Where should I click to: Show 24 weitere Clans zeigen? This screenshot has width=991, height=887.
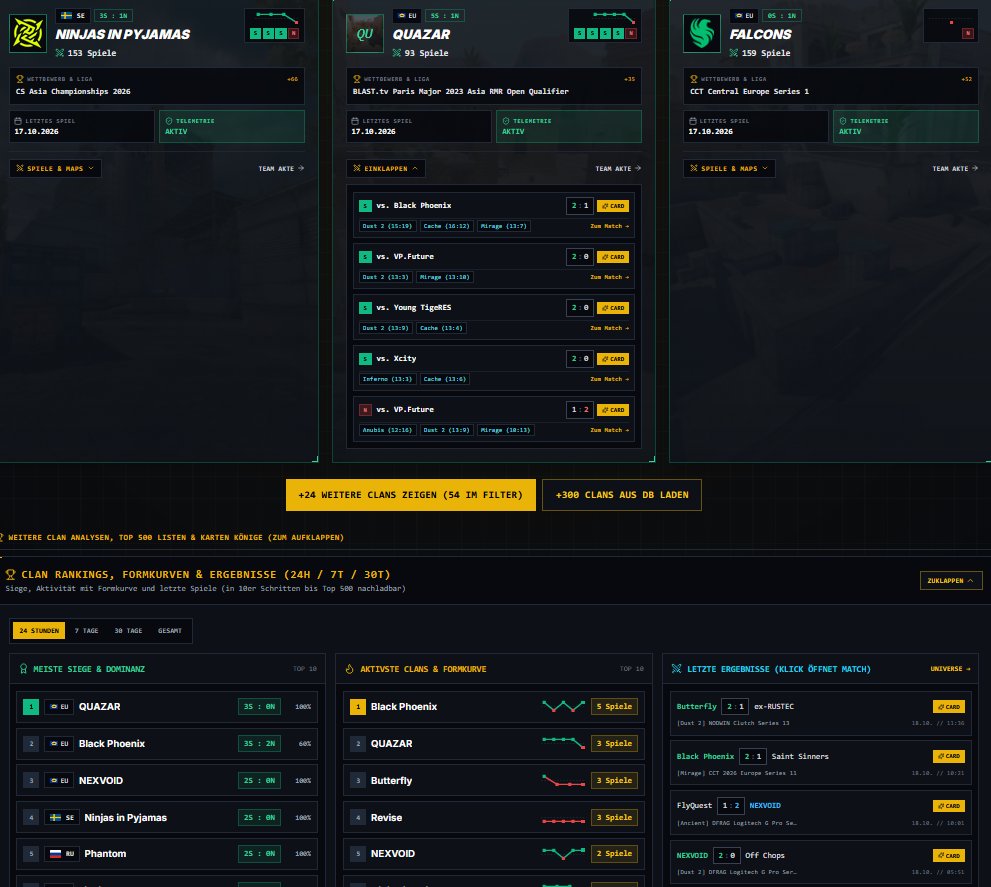(411, 494)
